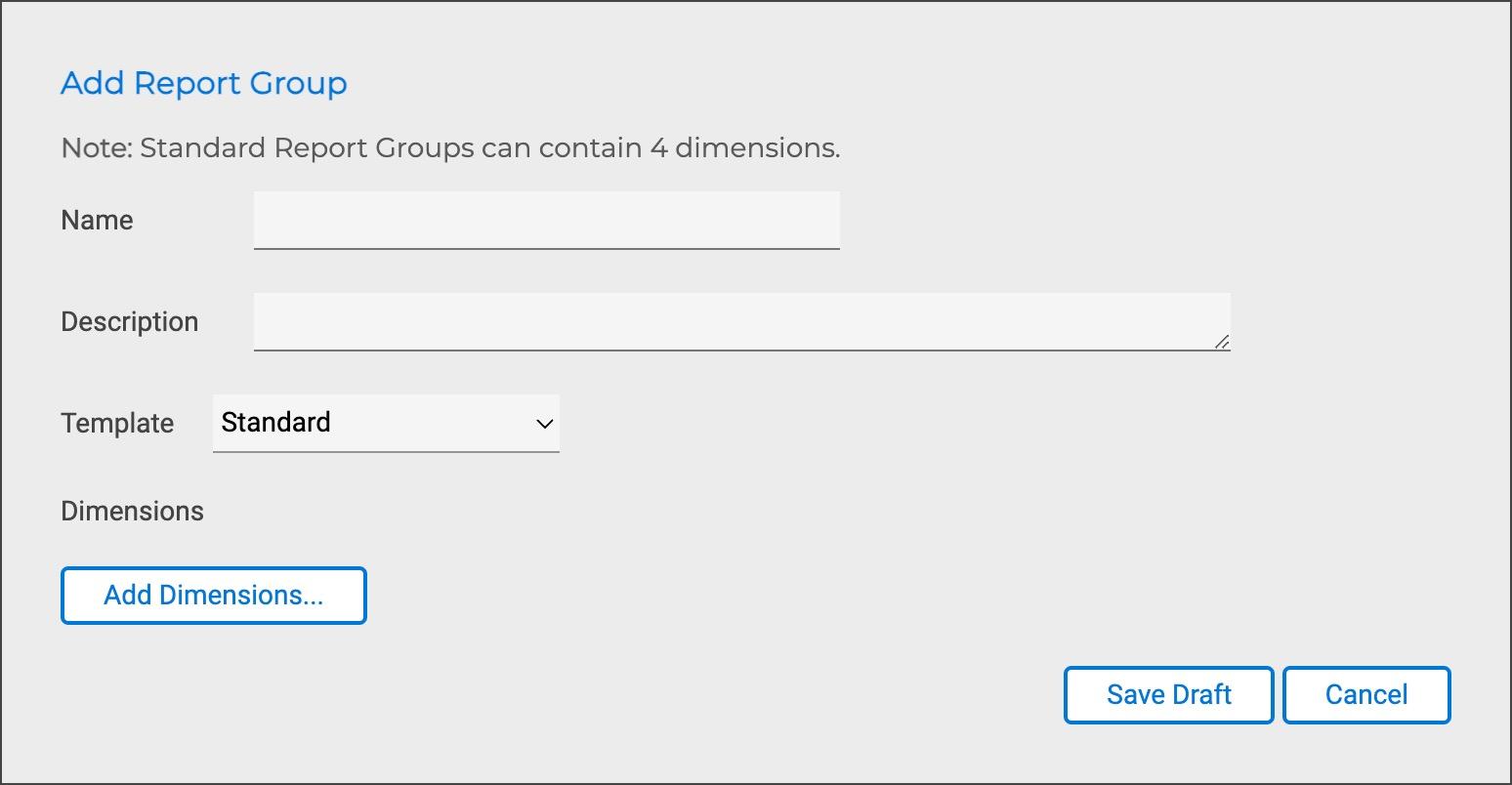This screenshot has height=785, width=1512.
Task: Place cursor in the report group Name box
Action: (x=546, y=220)
